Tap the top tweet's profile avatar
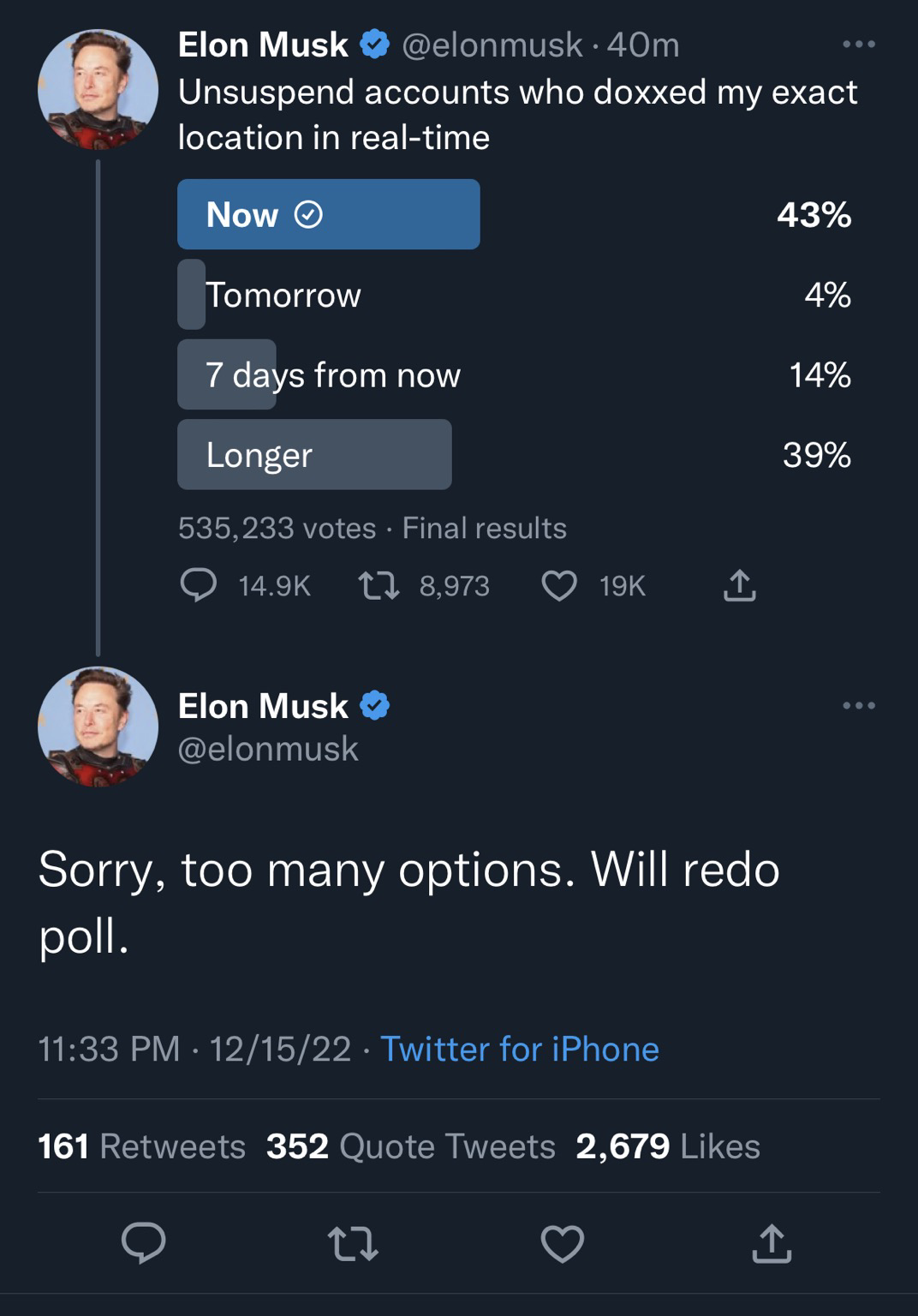The height and width of the screenshot is (1316, 918). [98, 90]
